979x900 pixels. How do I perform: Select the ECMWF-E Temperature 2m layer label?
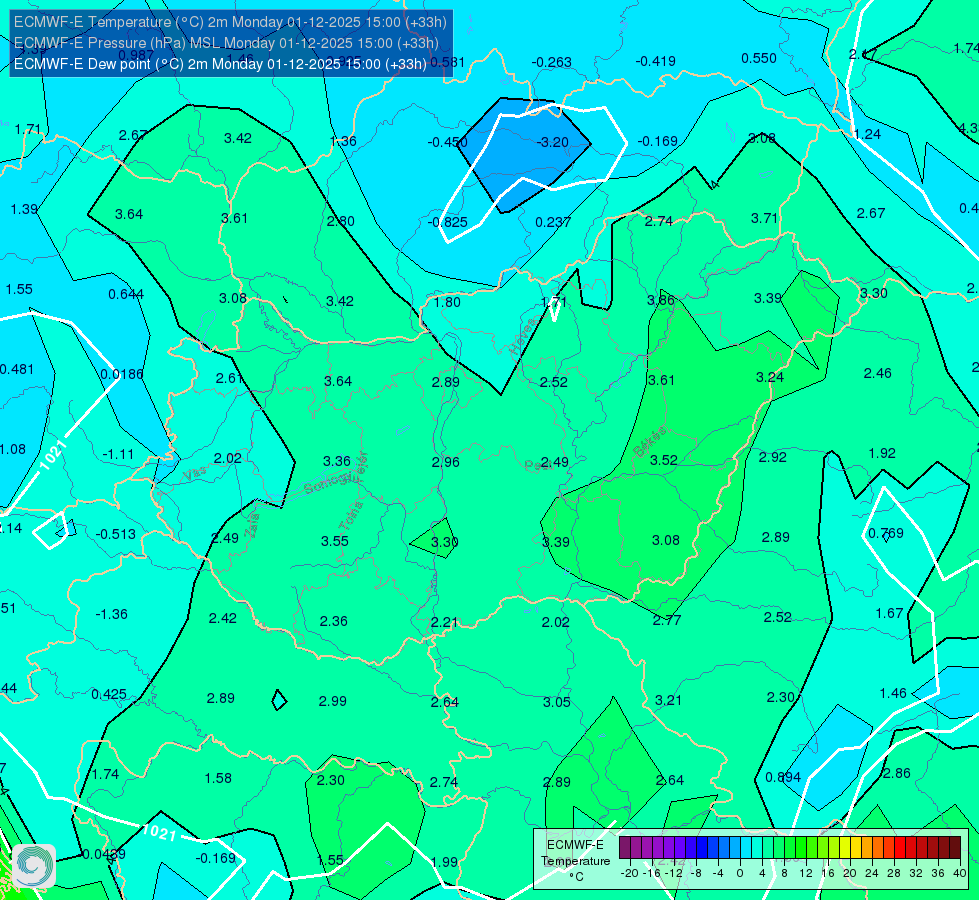click(x=230, y=22)
